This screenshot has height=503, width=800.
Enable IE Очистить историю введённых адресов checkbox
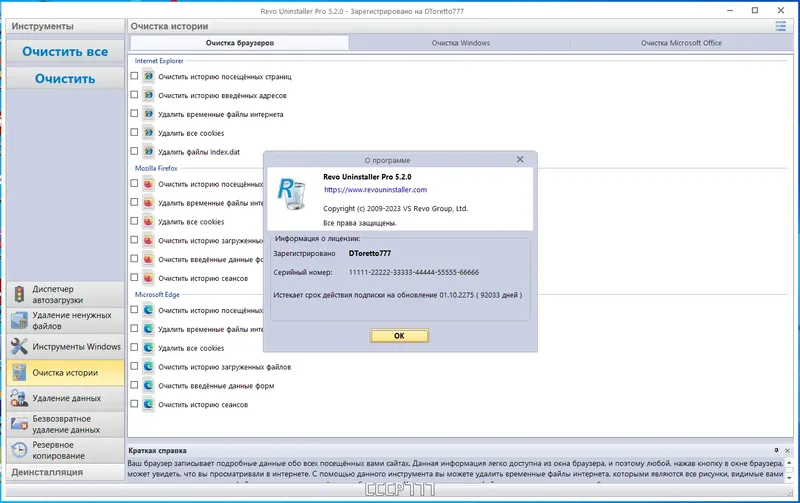click(134, 94)
